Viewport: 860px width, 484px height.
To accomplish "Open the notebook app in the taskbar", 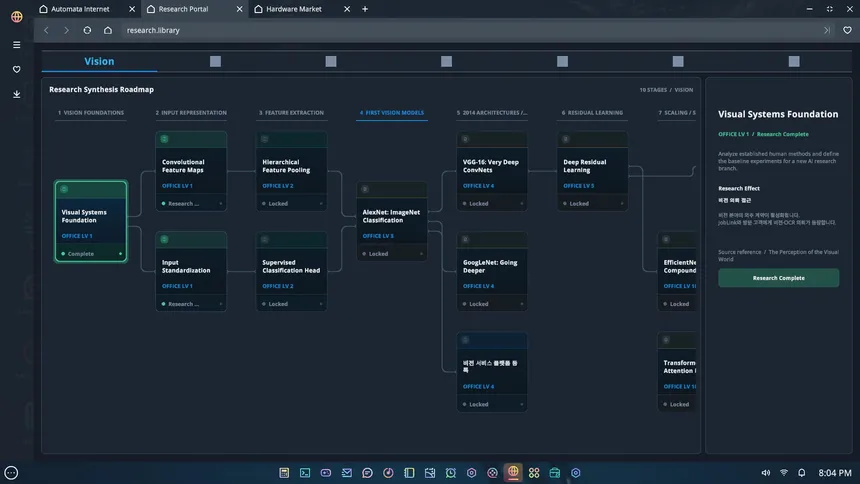I will click(x=409, y=472).
